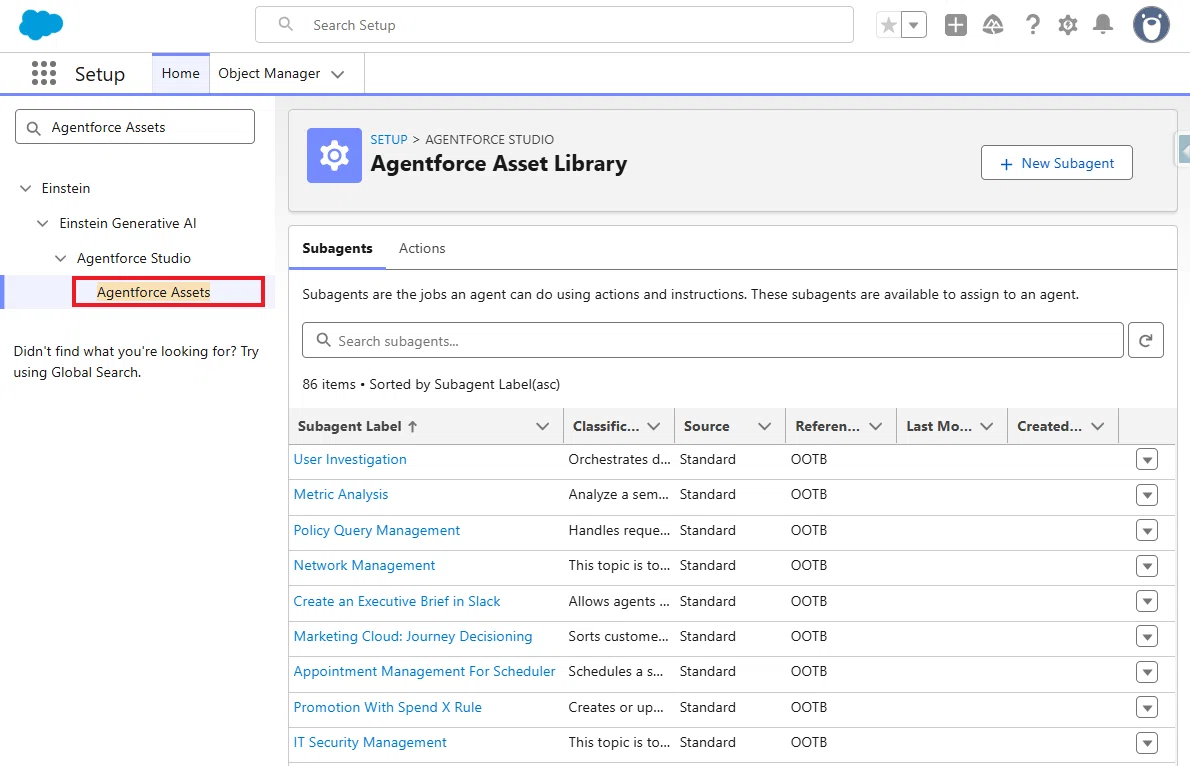
Task: Show row actions for IT Security Management
Action: pos(1147,742)
